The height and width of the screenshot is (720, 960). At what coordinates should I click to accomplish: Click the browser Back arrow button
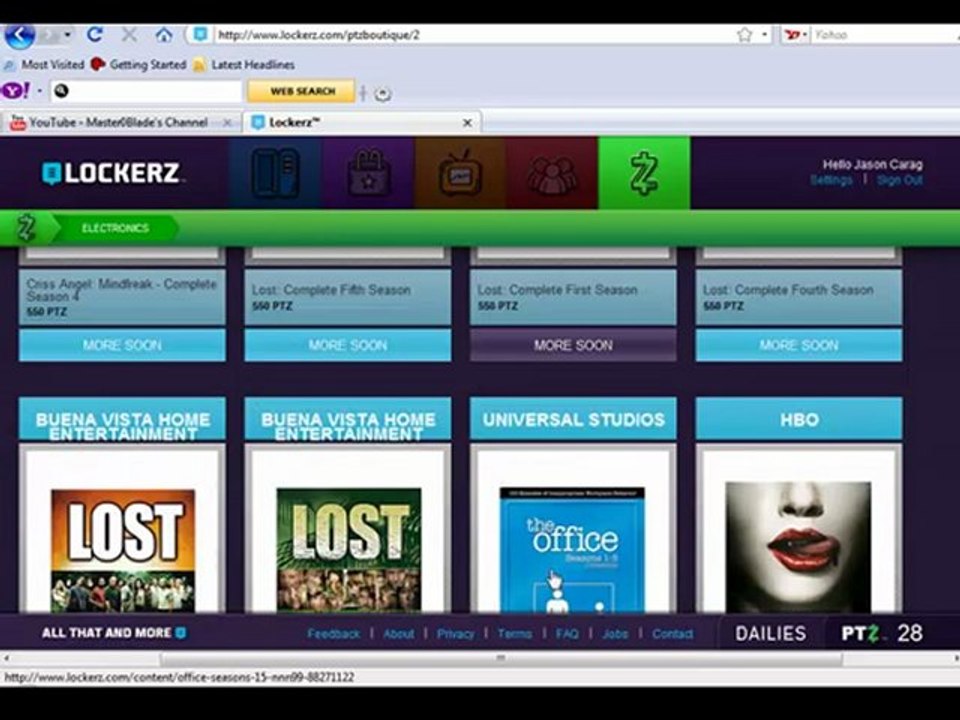20,36
